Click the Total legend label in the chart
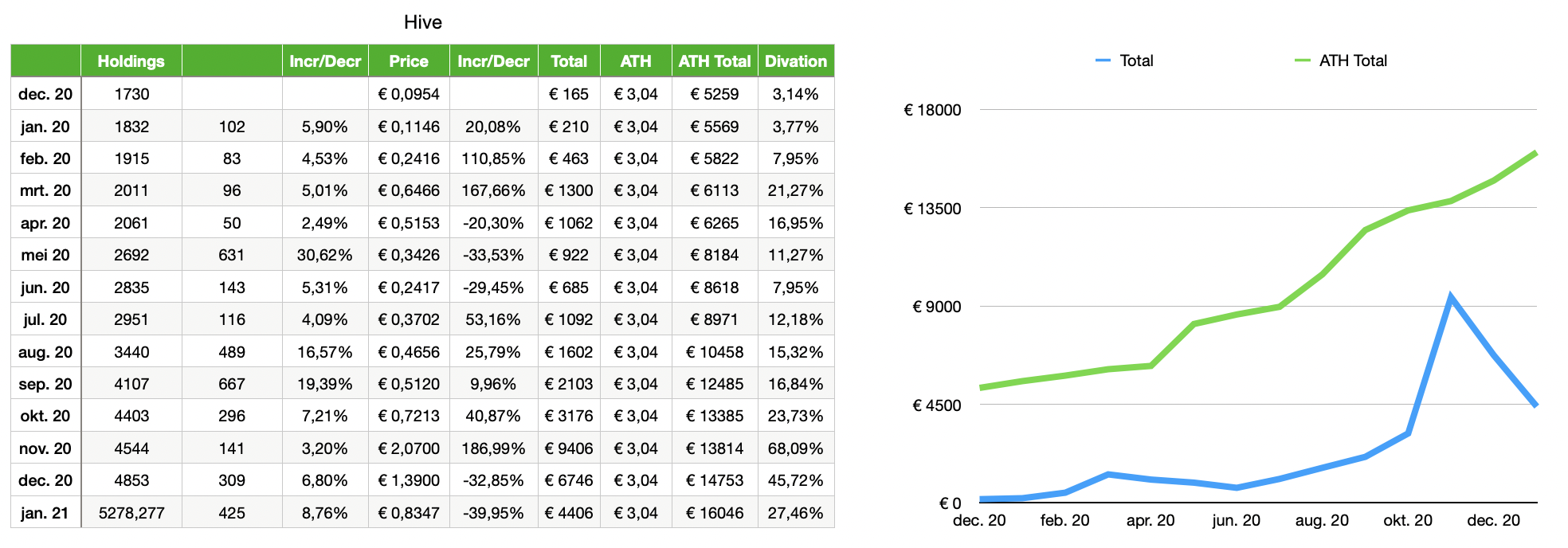 tap(1136, 61)
